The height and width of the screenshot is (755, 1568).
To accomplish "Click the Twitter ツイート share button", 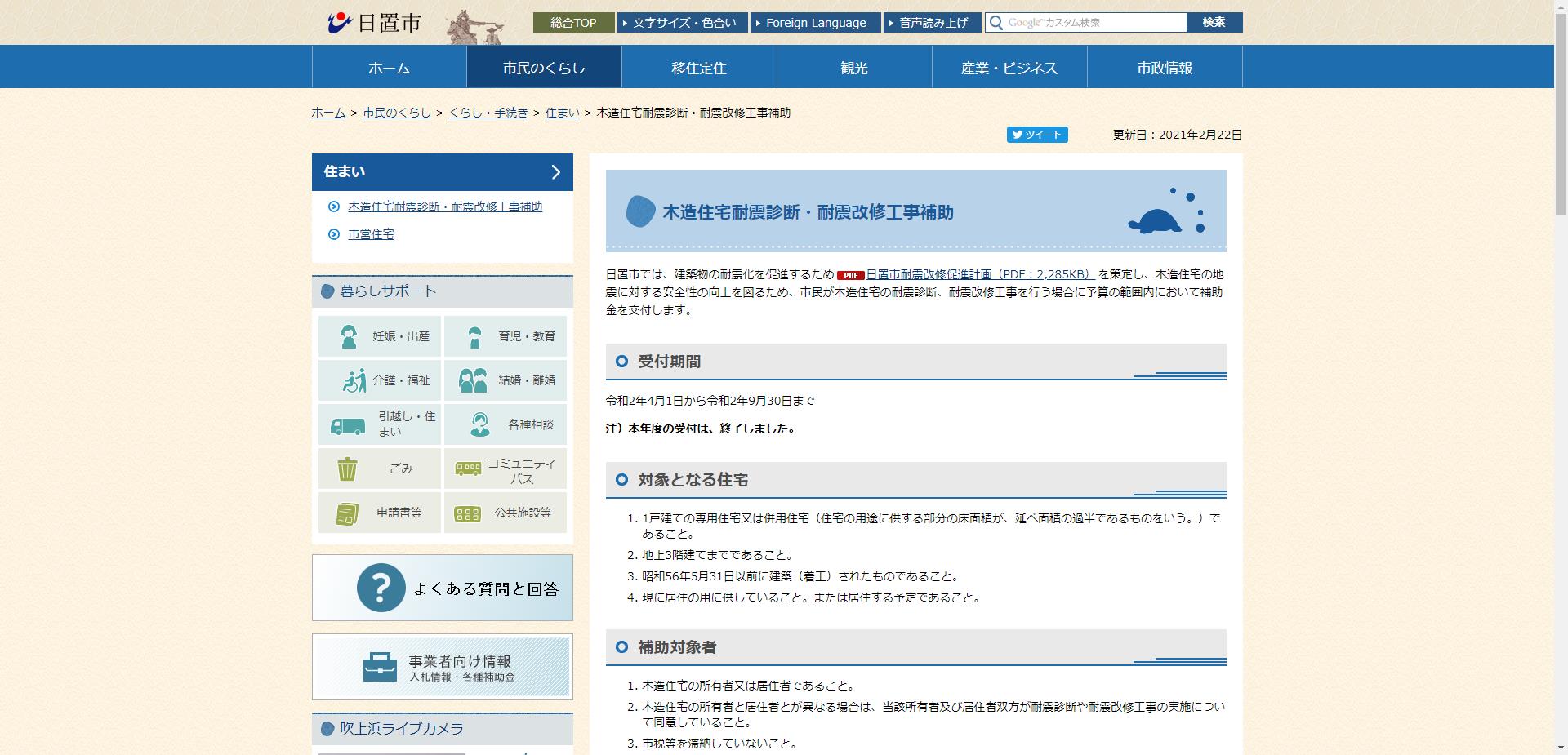I will pos(1037,134).
